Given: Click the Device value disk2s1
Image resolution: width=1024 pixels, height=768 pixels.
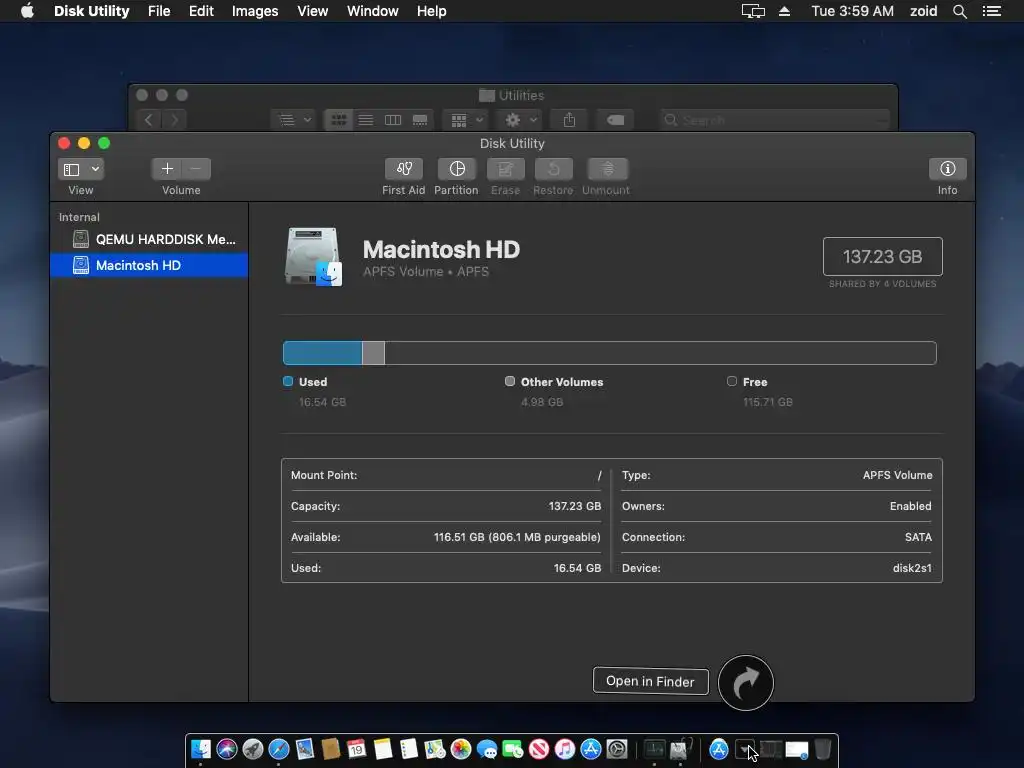Looking at the screenshot, I should (x=912, y=568).
